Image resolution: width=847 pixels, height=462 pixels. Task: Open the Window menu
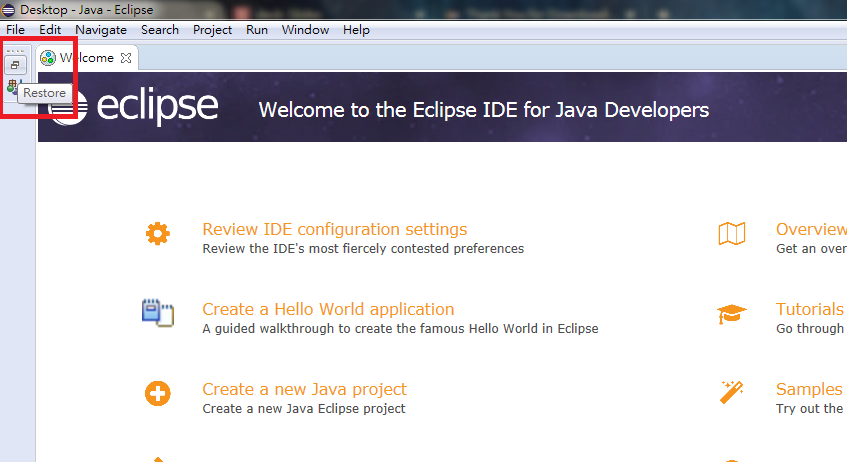pyautogui.click(x=305, y=30)
